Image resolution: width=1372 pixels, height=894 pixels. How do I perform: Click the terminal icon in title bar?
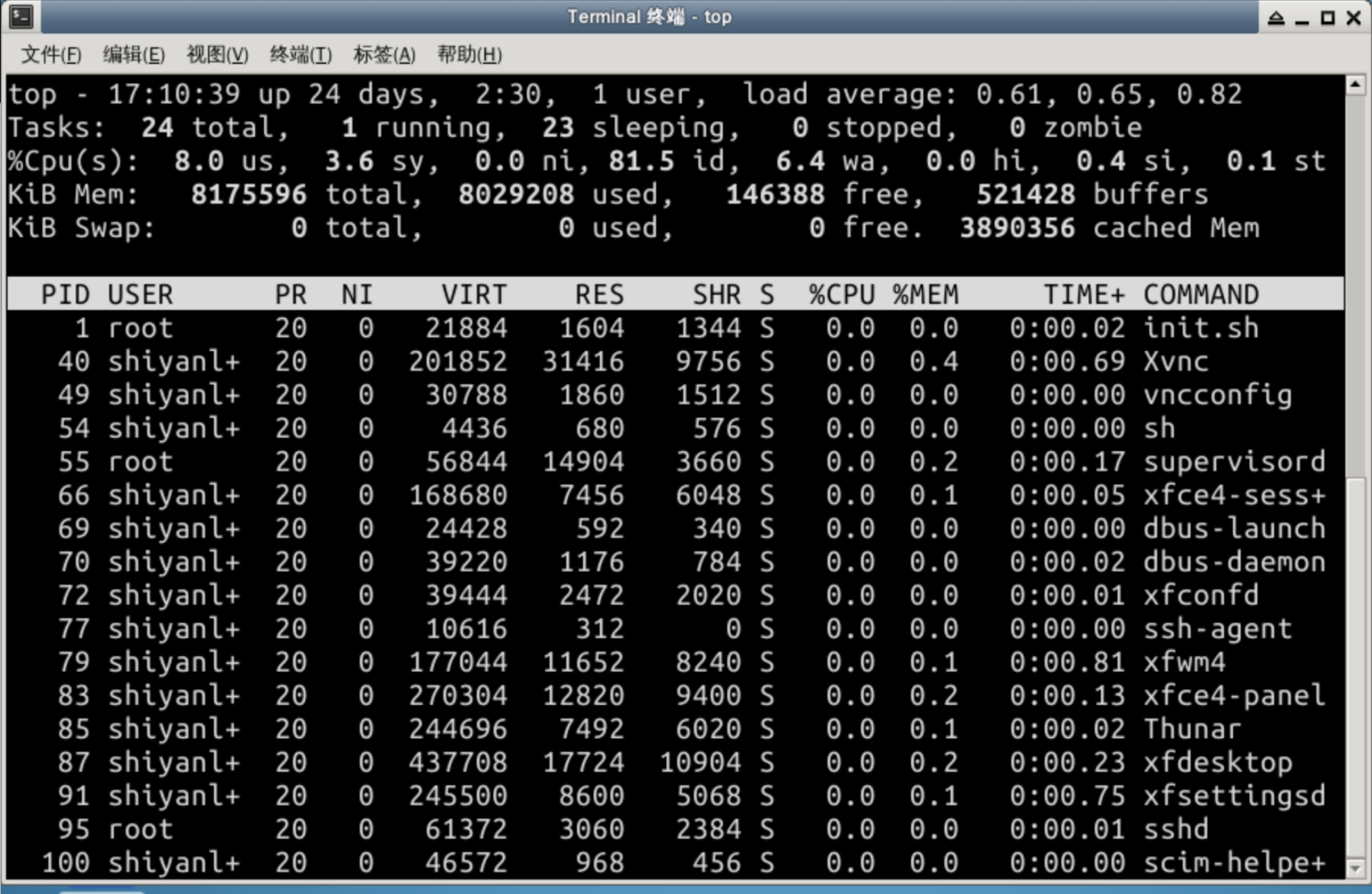click(21, 17)
